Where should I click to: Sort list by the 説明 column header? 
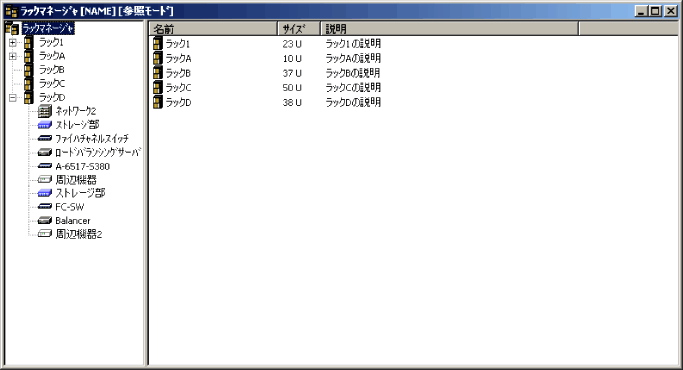pos(450,29)
